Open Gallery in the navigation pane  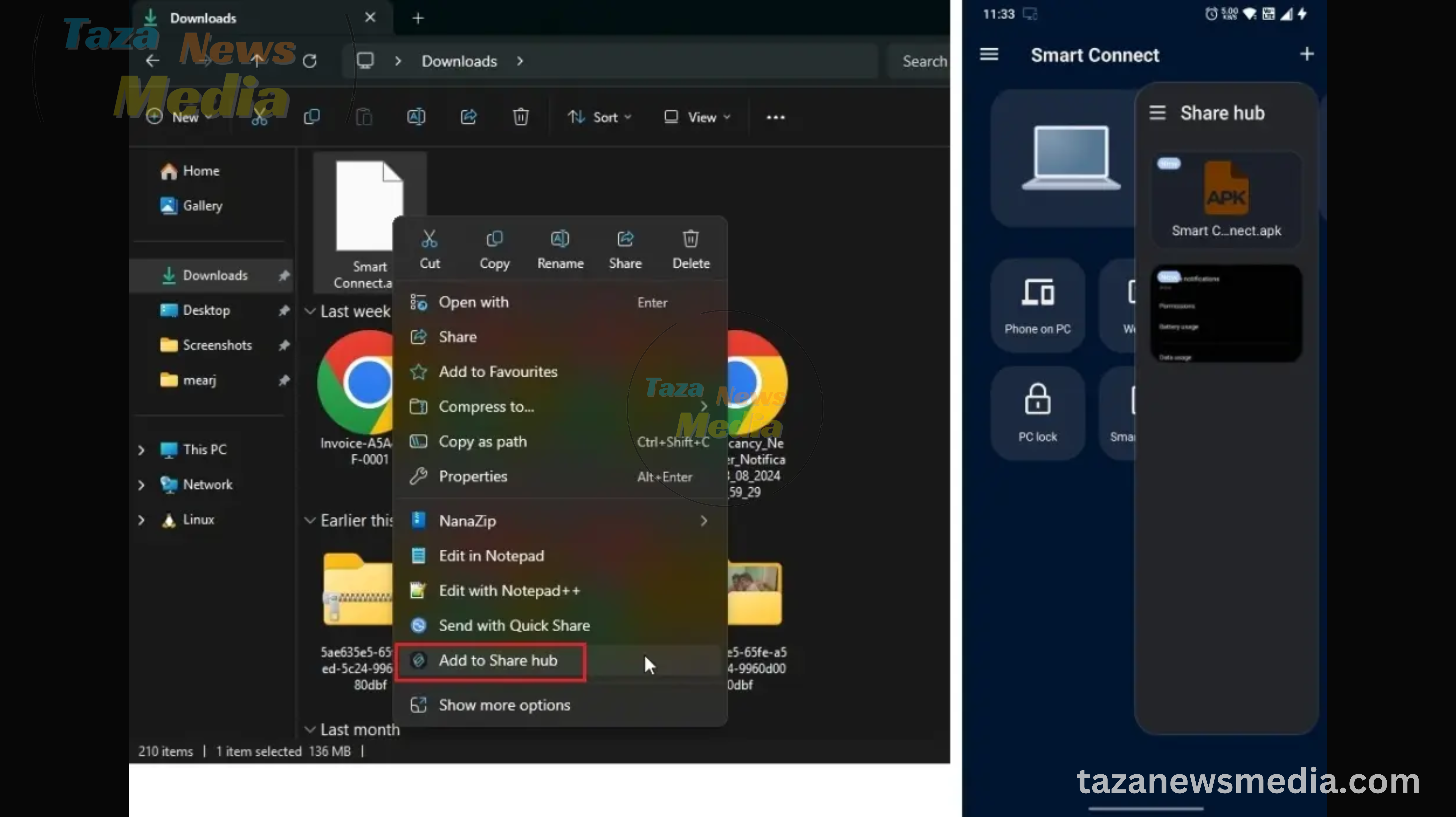click(x=192, y=206)
